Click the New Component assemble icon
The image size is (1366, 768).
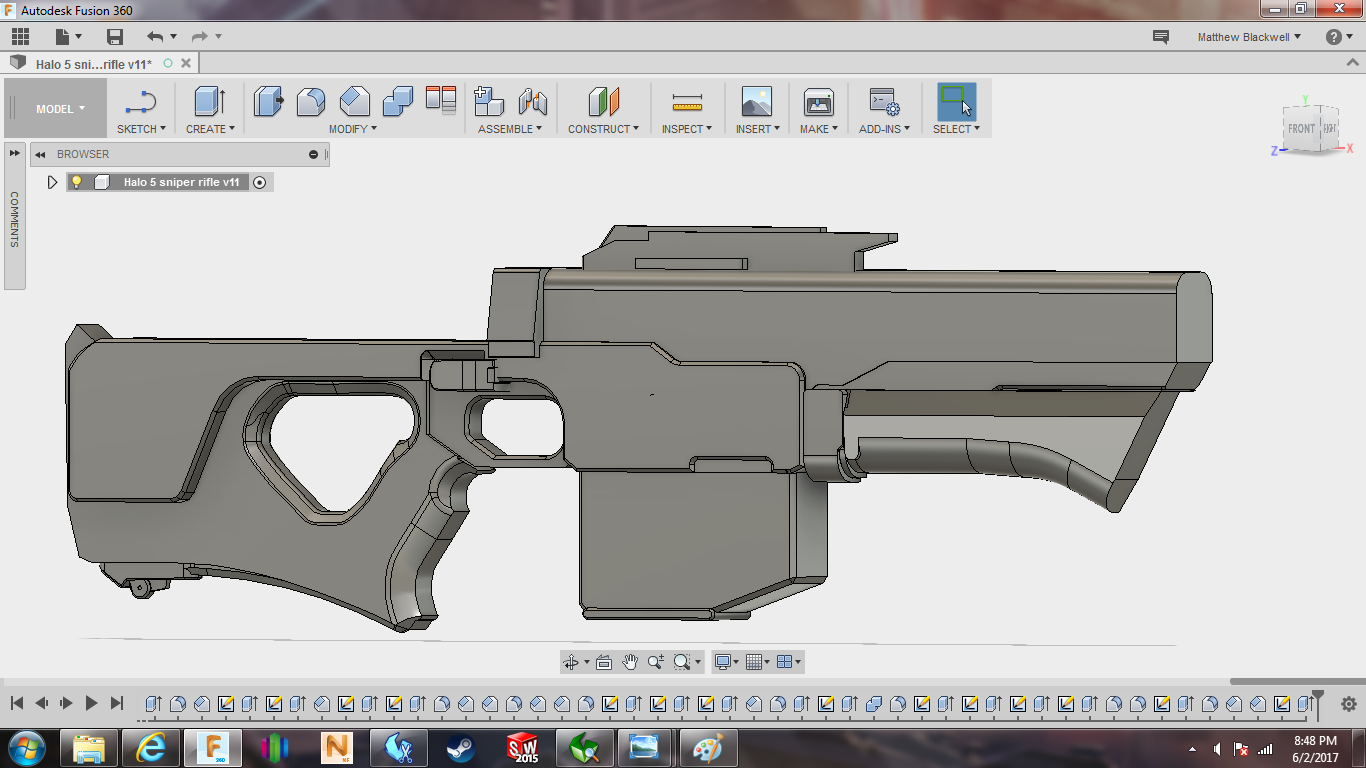point(489,102)
